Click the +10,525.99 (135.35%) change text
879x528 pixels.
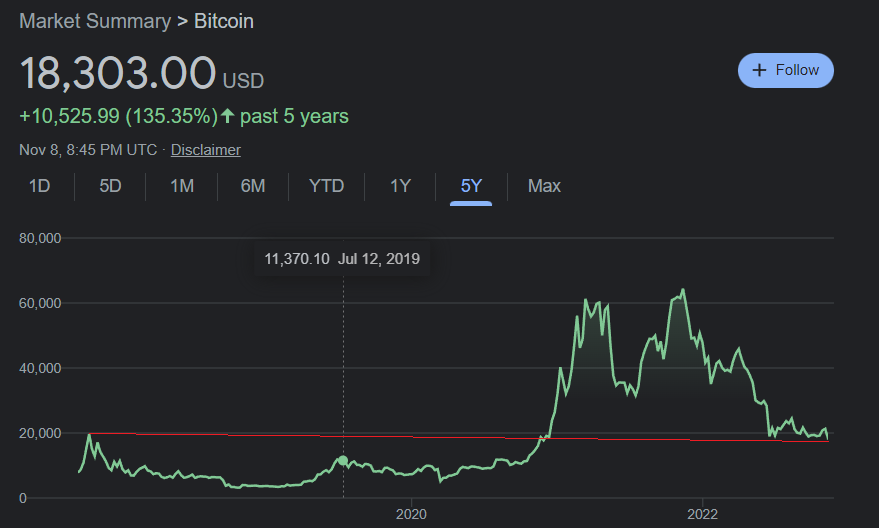pos(118,116)
